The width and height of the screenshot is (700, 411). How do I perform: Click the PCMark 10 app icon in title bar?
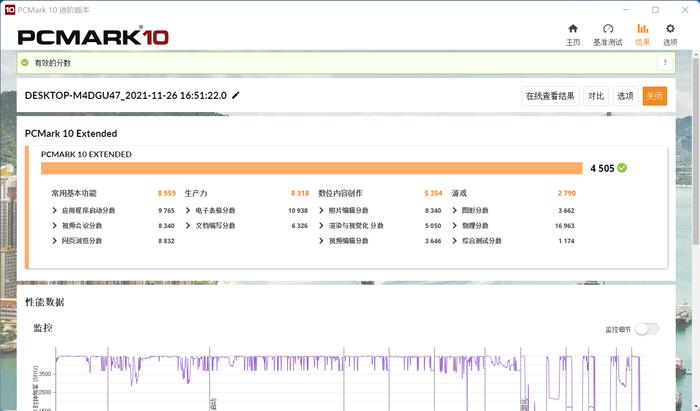[9, 9]
